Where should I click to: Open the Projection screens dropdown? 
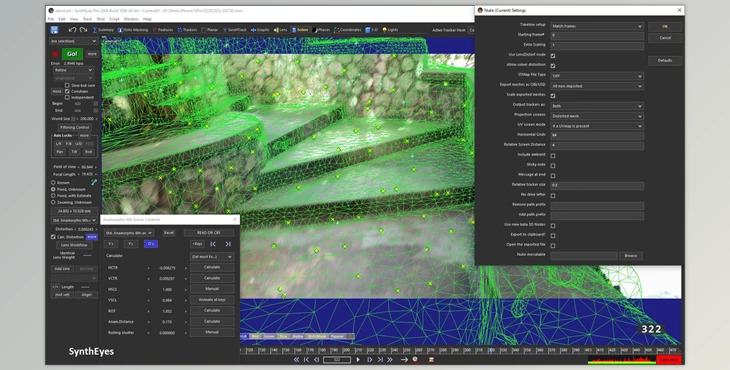point(597,116)
